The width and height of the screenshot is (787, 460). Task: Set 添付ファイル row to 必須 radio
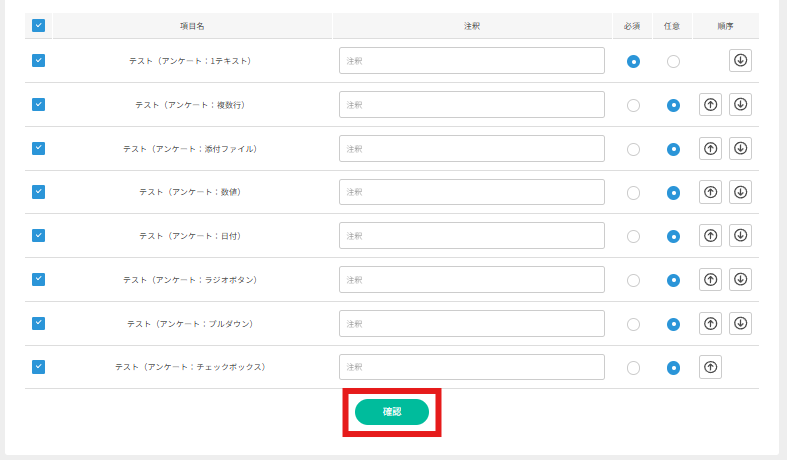633,149
